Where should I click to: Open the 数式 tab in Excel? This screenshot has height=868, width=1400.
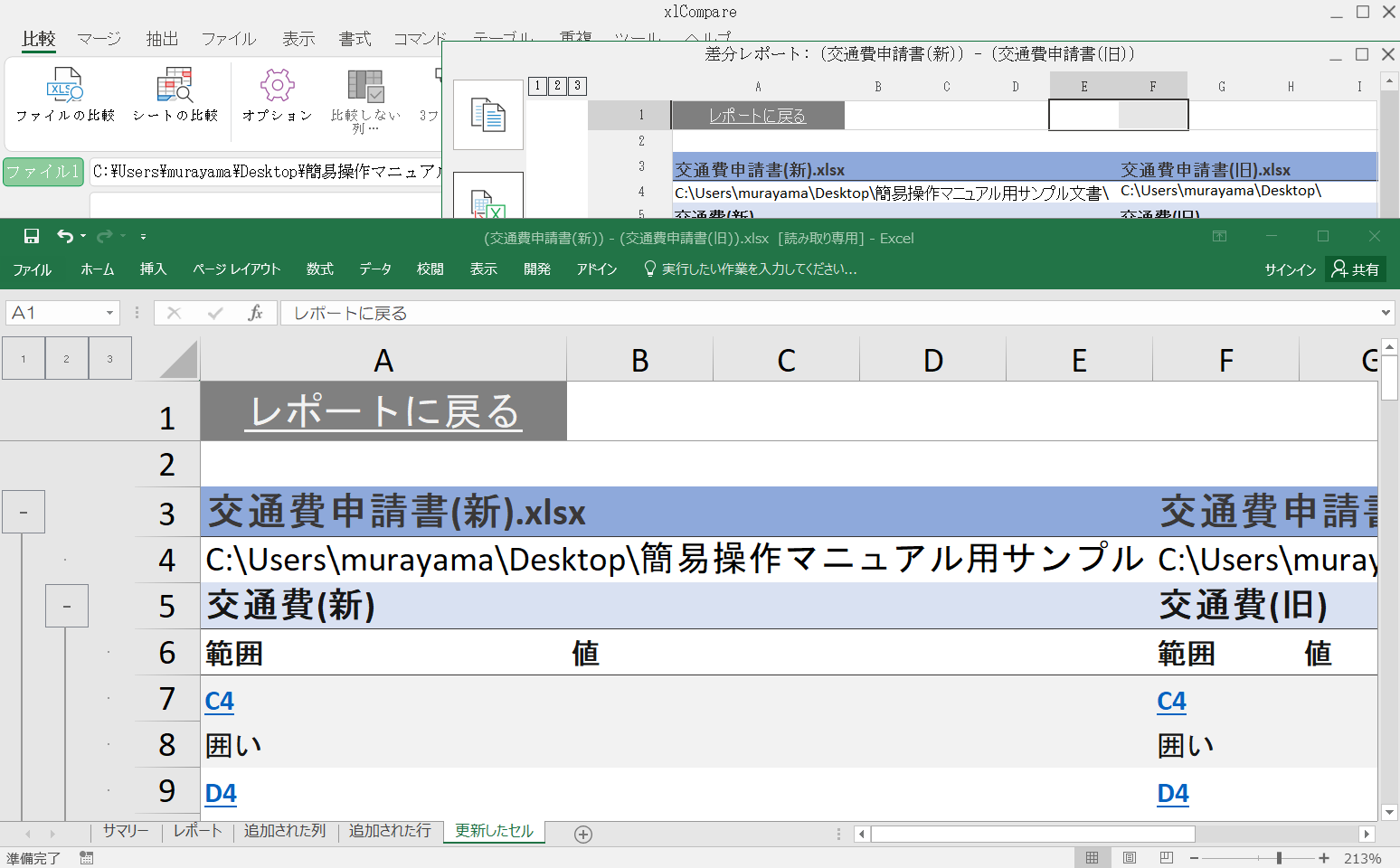point(319,269)
